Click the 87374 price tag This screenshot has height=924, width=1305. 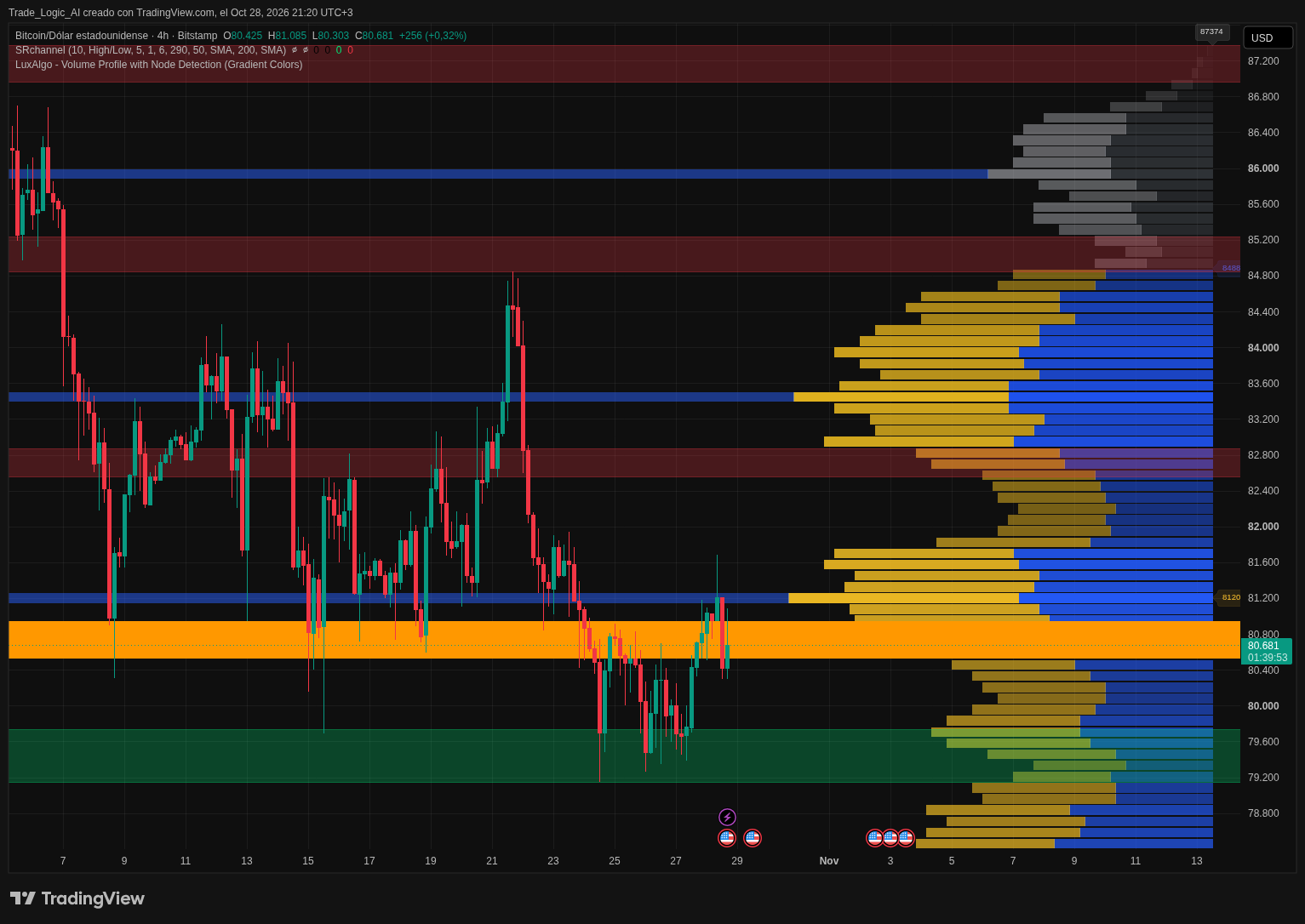tap(1211, 31)
